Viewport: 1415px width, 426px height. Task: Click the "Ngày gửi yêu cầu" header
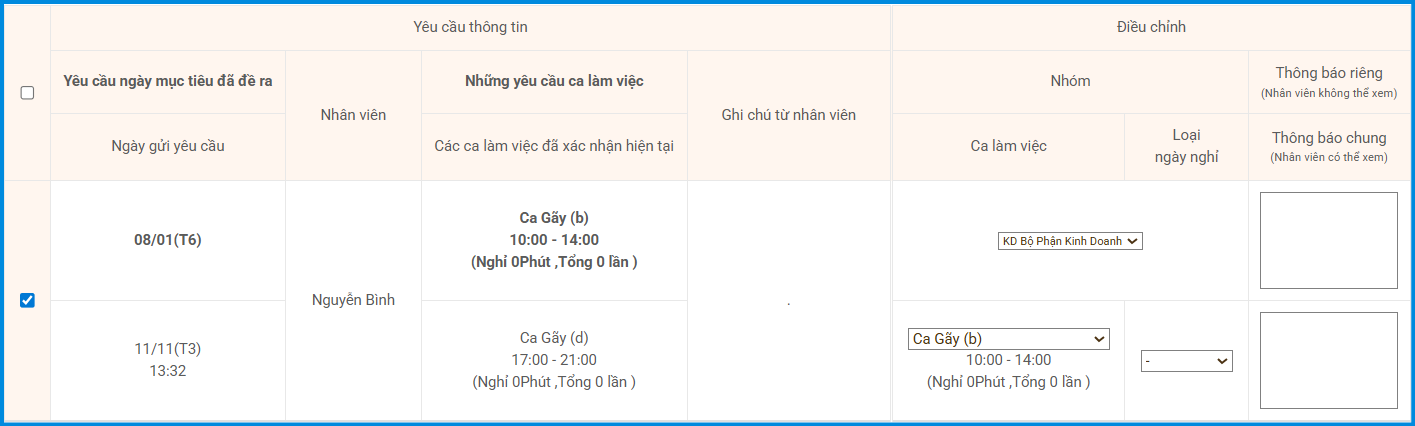tap(168, 146)
